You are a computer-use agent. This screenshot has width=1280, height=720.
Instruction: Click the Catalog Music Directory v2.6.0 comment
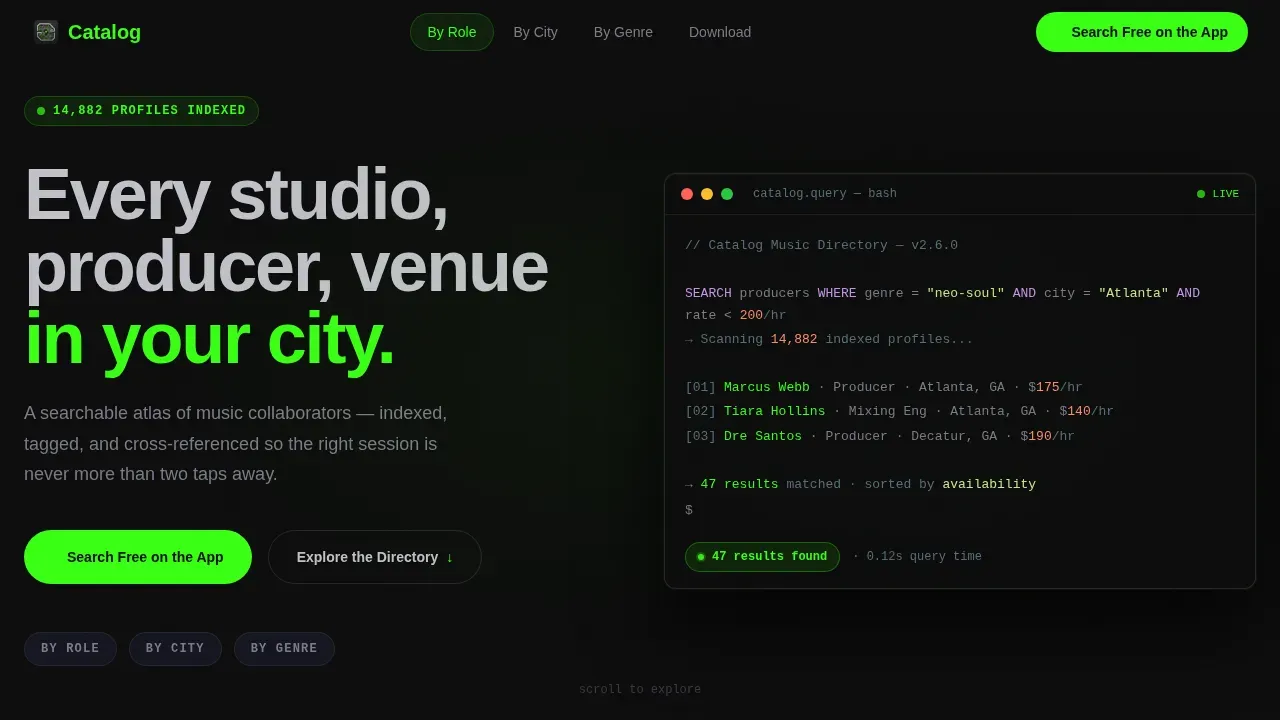(821, 246)
